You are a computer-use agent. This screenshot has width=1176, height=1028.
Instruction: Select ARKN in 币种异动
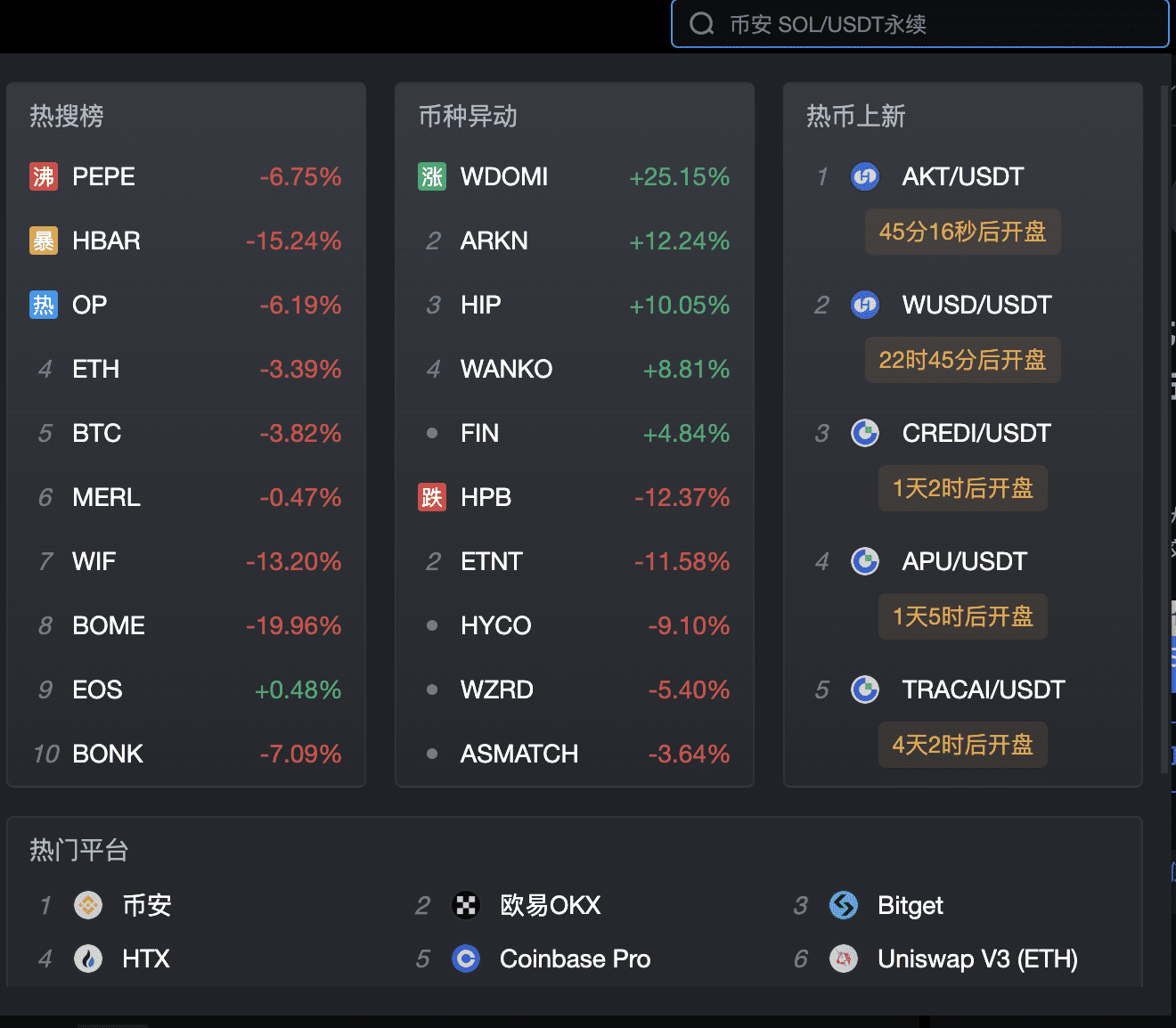point(575,241)
